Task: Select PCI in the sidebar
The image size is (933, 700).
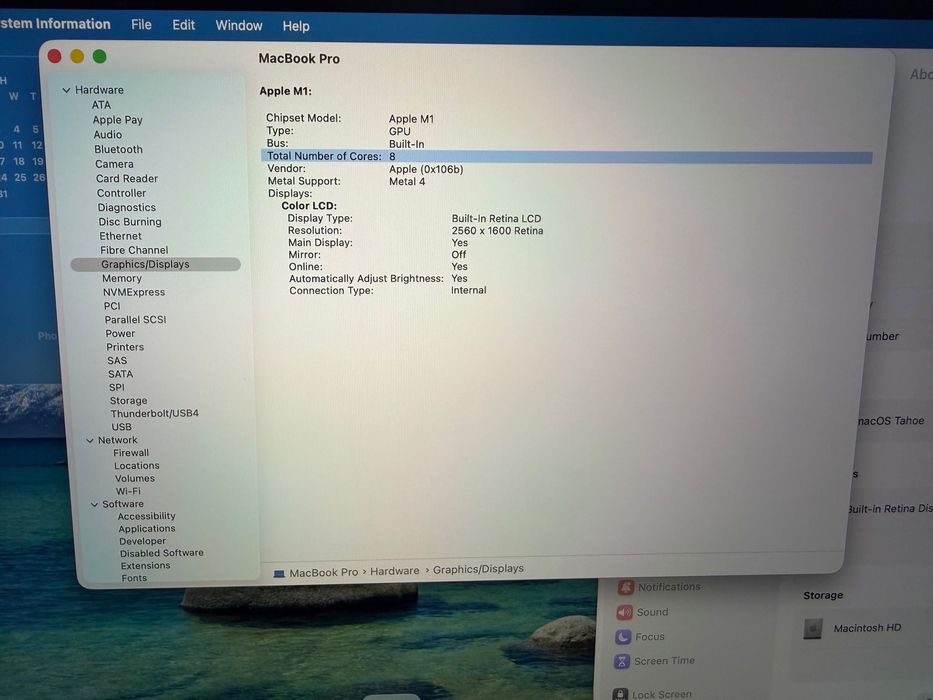Action: tap(112, 306)
